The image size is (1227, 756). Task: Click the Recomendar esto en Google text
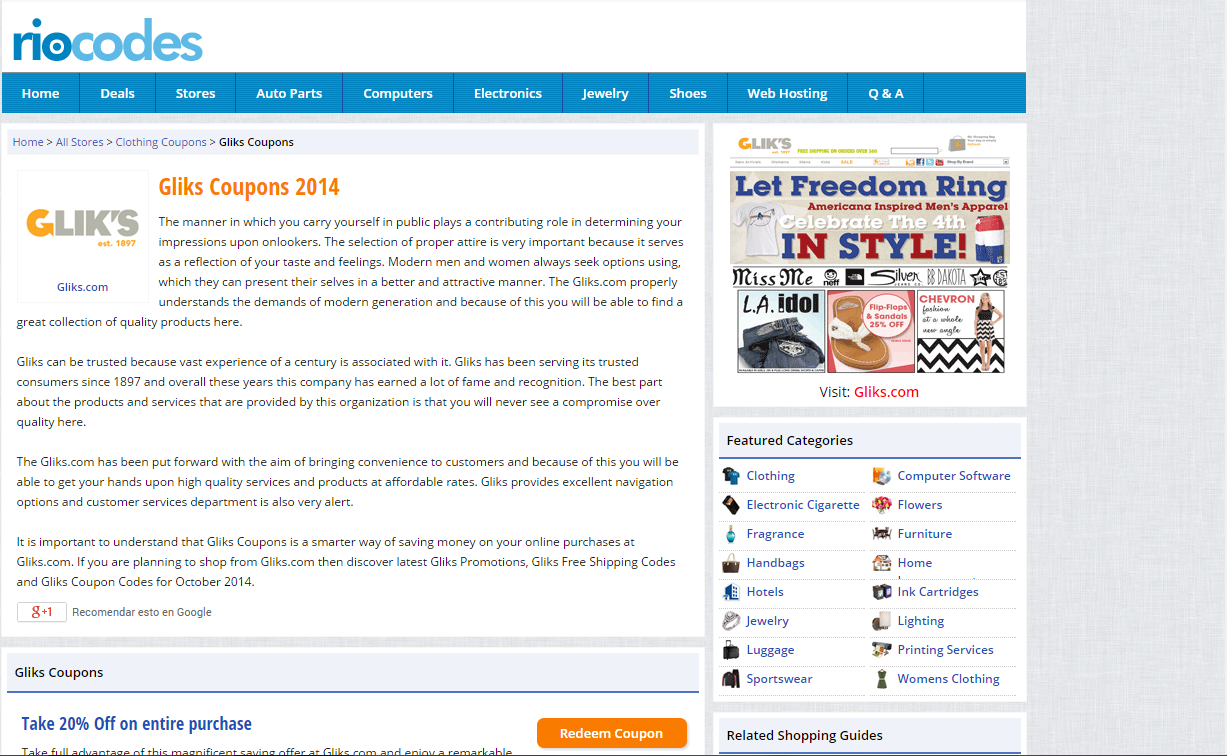click(142, 612)
